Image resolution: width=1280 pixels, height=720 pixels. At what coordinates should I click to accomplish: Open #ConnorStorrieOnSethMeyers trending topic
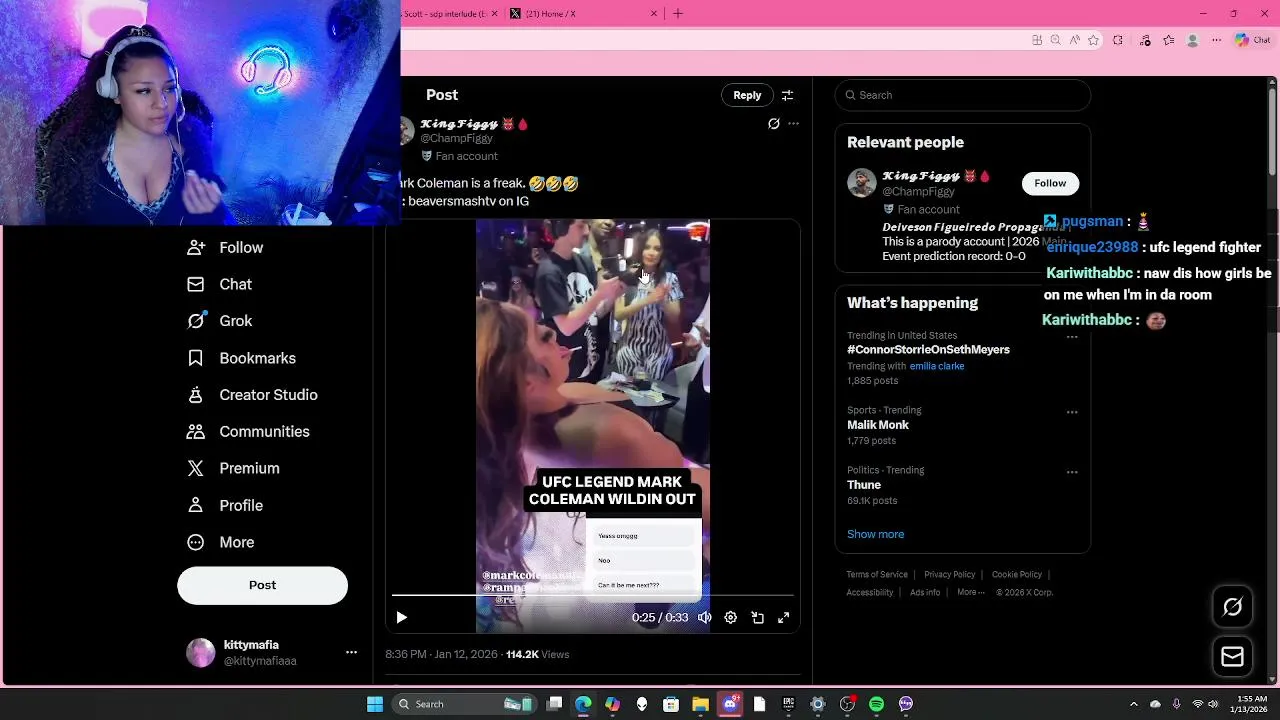(928, 350)
